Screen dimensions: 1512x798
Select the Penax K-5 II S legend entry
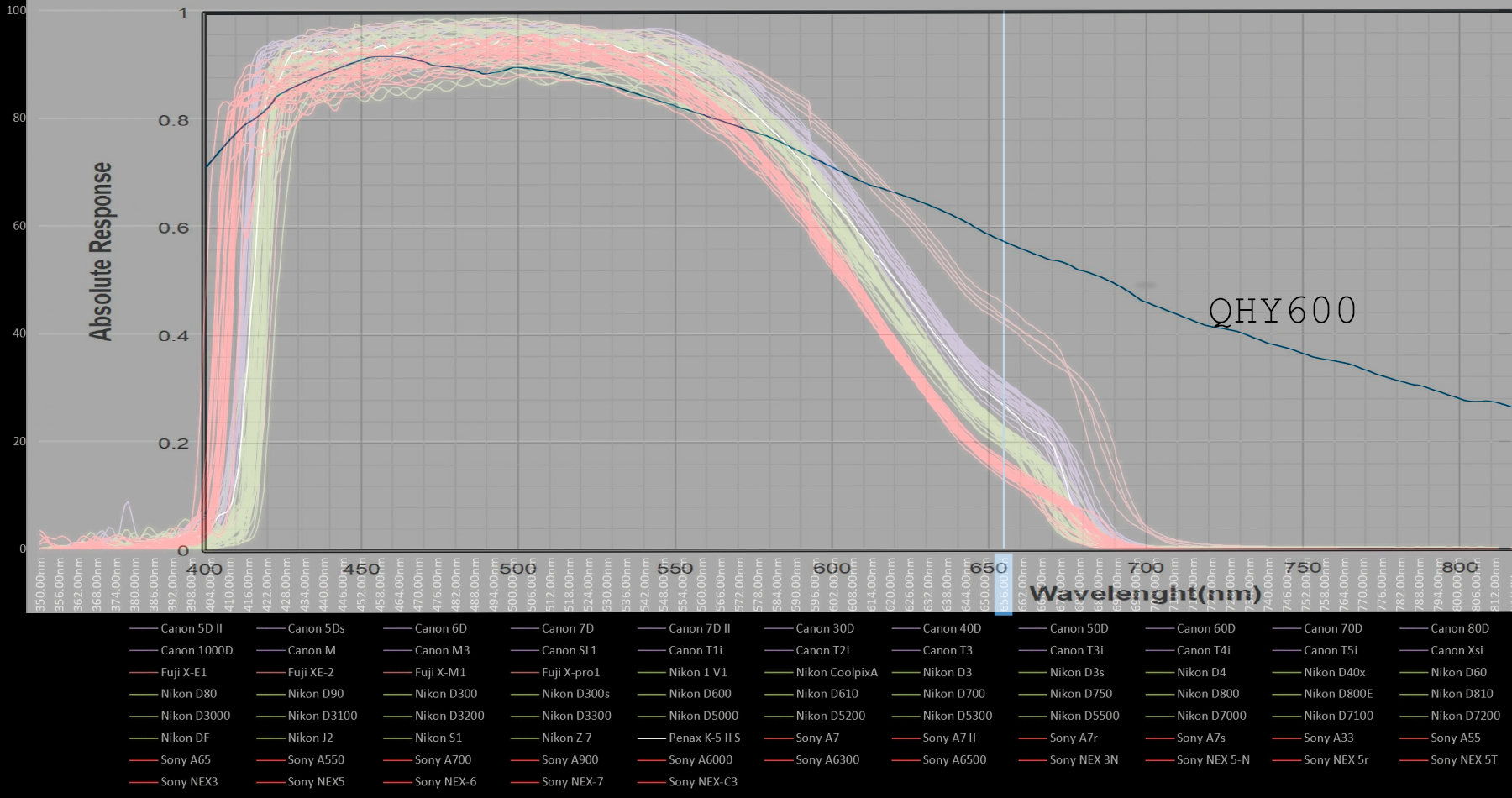(x=704, y=738)
